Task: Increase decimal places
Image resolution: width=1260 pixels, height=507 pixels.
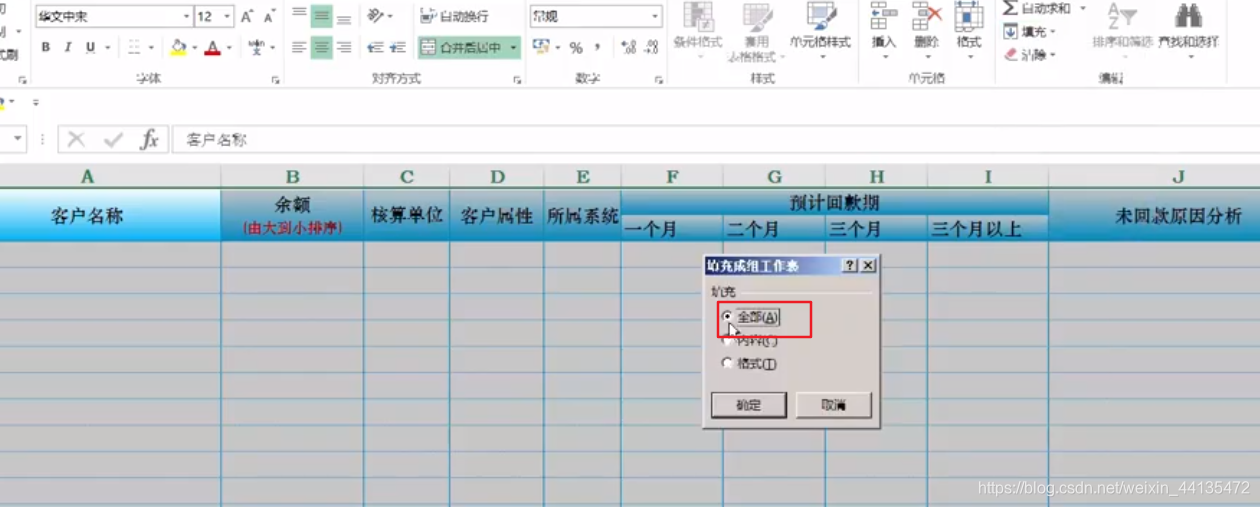Action: pos(628,47)
